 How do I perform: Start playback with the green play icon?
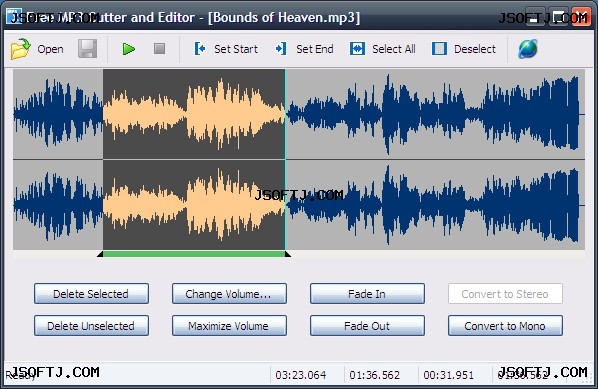coord(129,49)
